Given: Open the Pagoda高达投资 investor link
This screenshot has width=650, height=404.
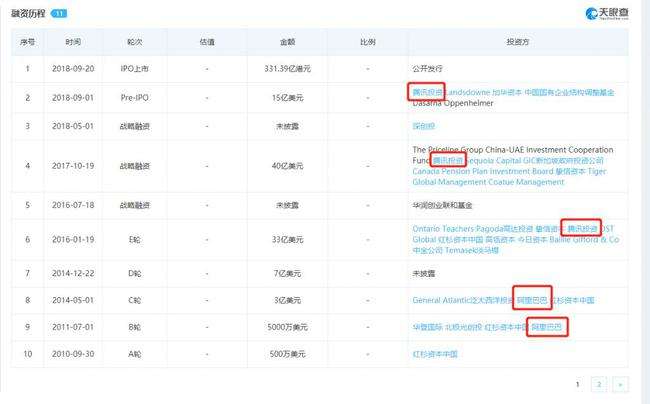Looking at the screenshot, I should (504, 229).
